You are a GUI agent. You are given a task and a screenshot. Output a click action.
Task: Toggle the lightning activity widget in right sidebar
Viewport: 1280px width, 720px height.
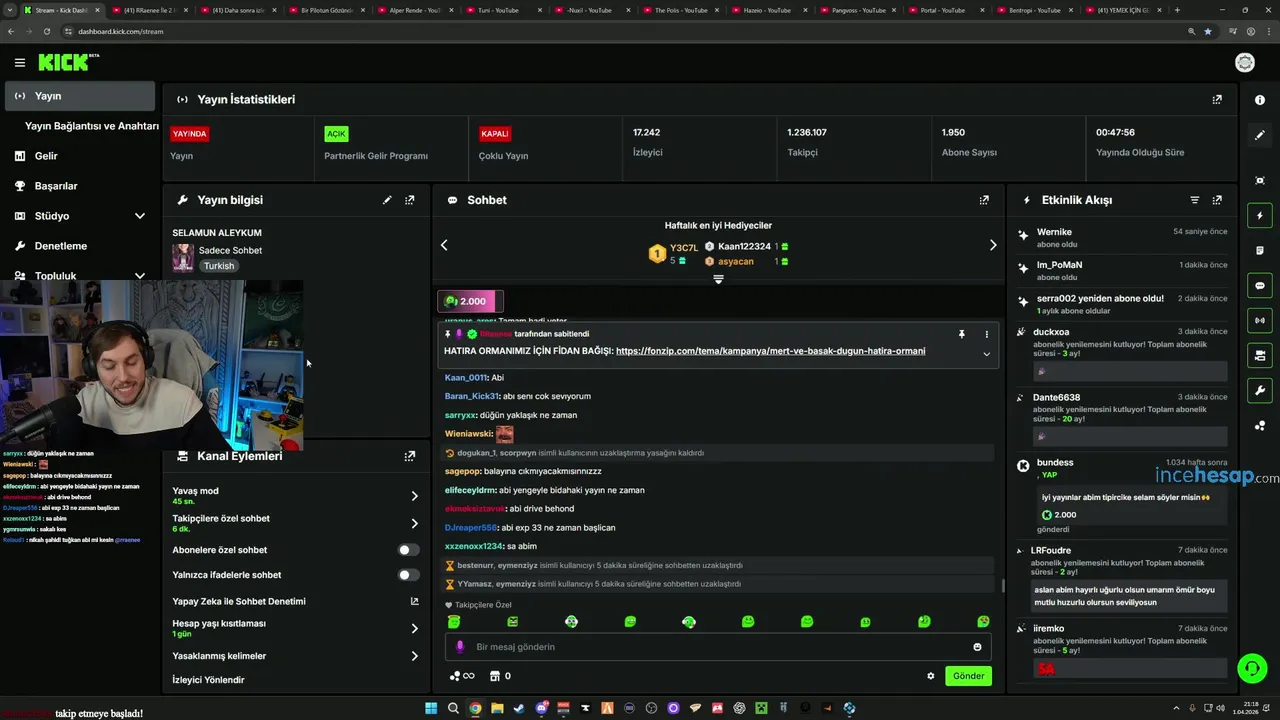[1260, 216]
